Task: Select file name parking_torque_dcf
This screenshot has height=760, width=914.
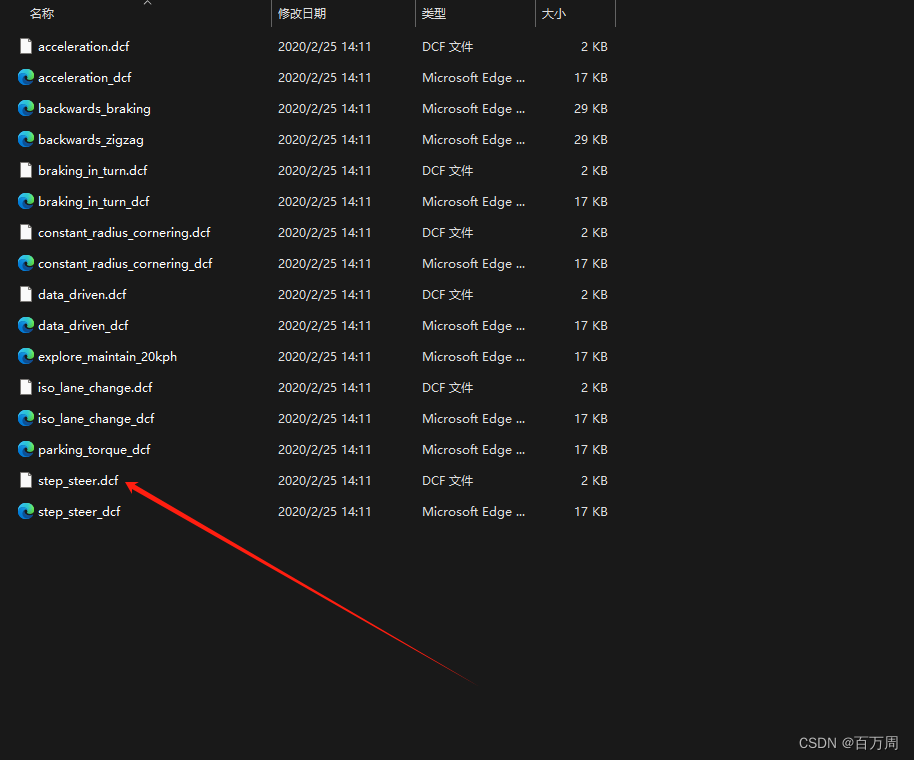Action: point(94,449)
